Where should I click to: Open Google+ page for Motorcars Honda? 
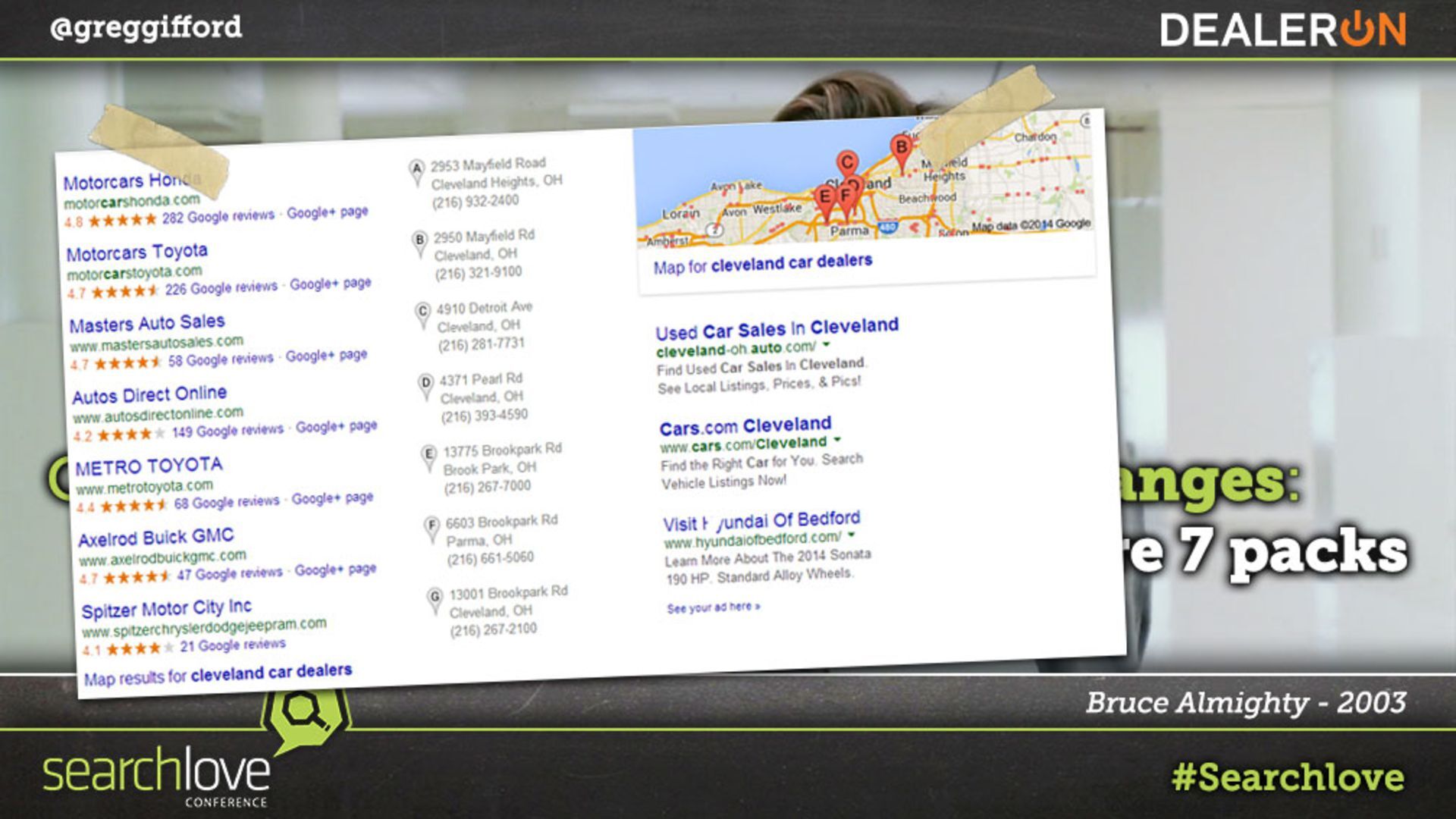328,212
